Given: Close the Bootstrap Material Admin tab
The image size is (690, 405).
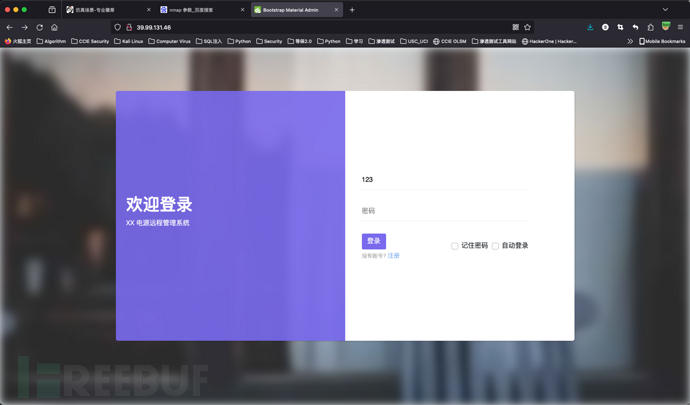Looking at the screenshot, I should pyautogui.click(x=336, y=10).
